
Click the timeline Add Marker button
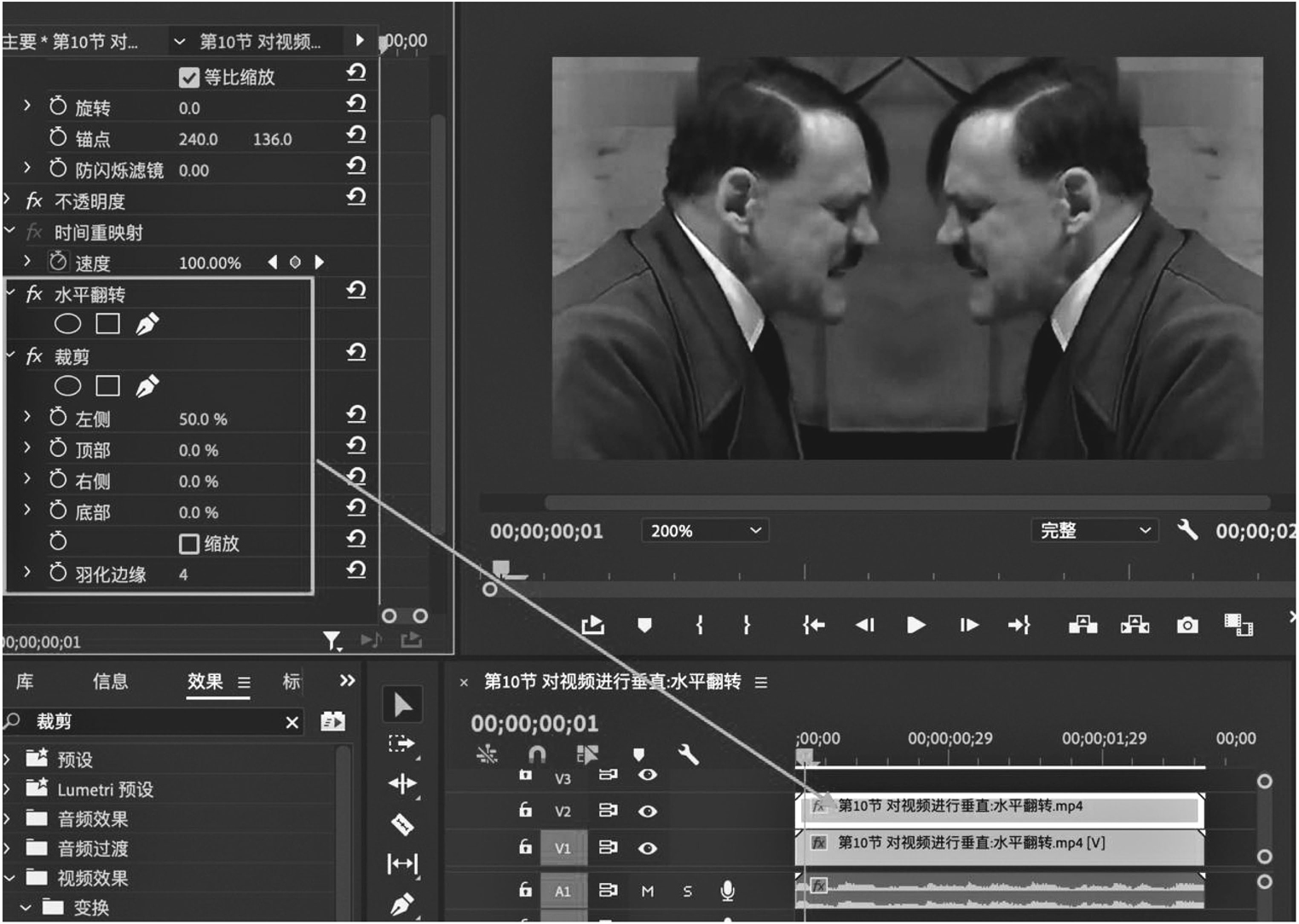(x=638, y=754)
